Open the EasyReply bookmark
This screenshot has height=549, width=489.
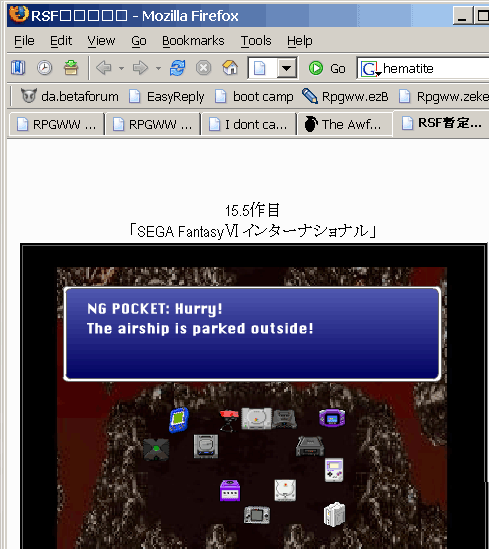[167, 96]
